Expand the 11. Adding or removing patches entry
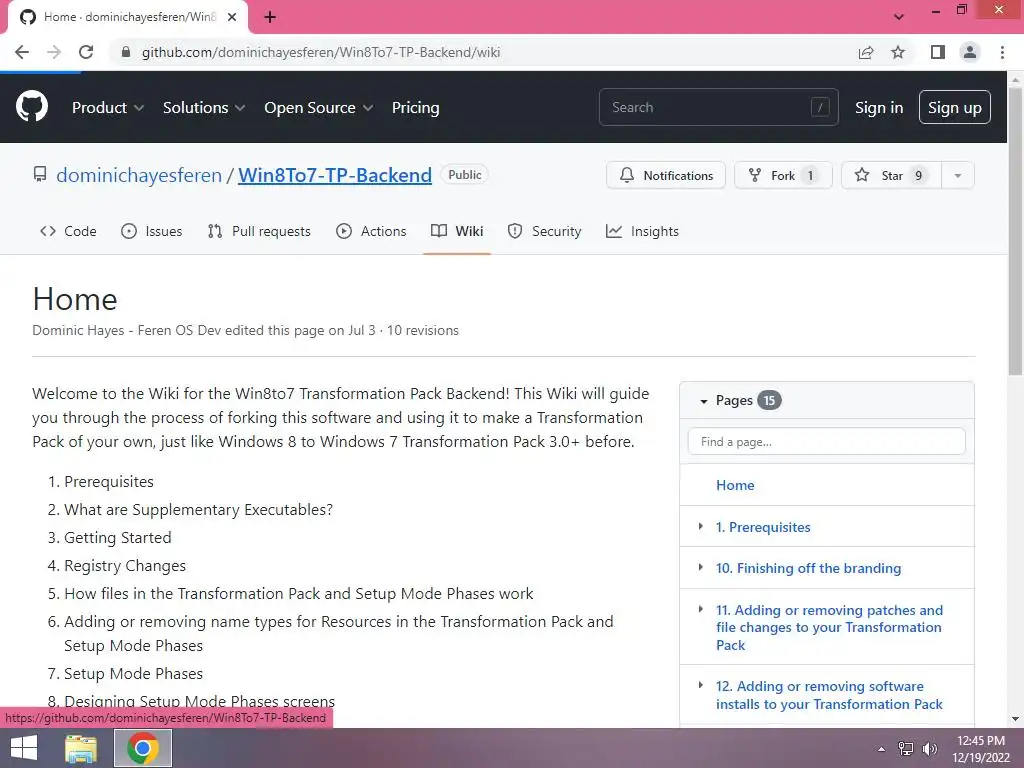This screenshot has height=768, width=1024. [x=701, y=609]
